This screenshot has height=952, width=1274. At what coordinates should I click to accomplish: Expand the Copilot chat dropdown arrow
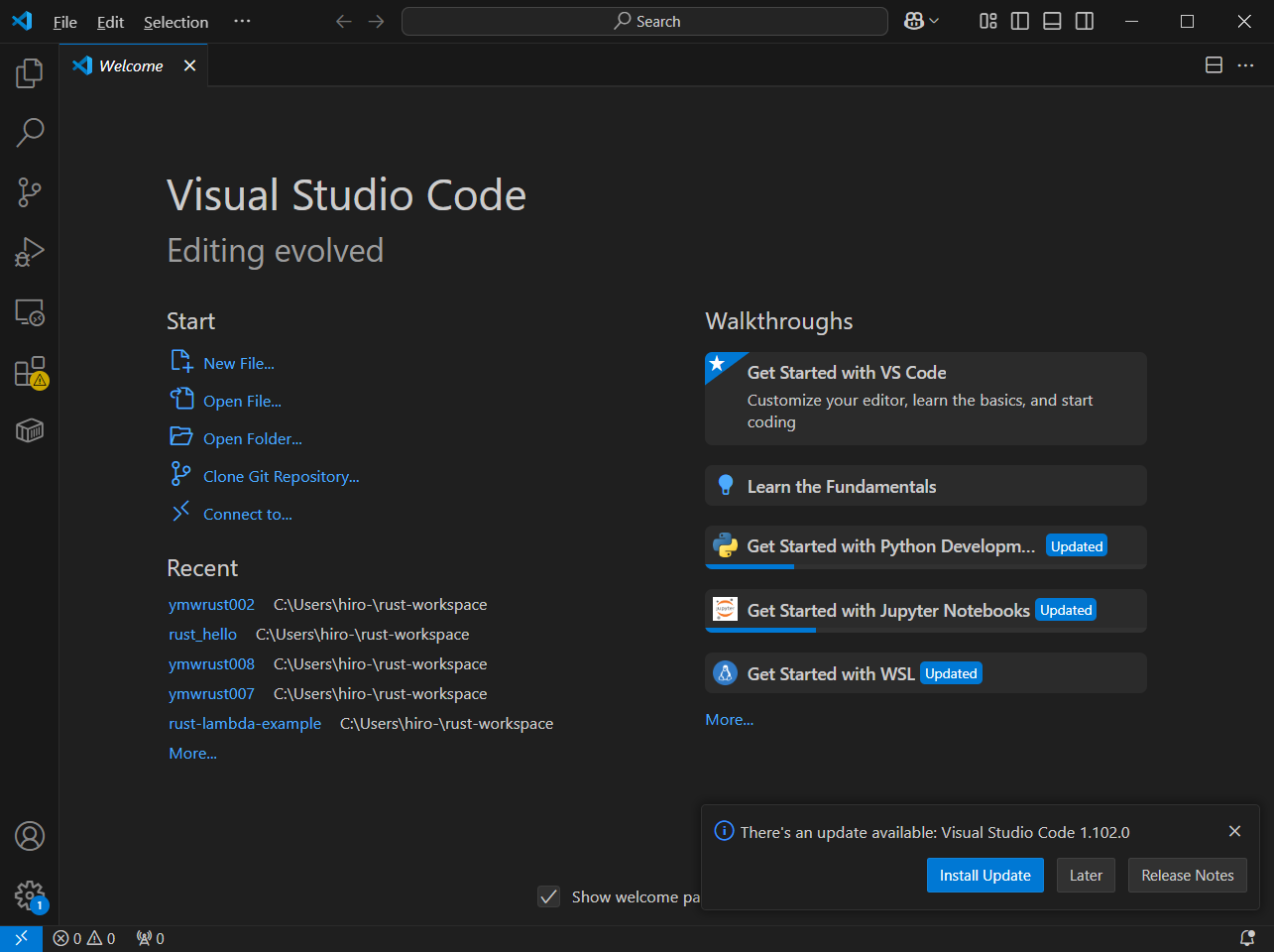(934, 21)
